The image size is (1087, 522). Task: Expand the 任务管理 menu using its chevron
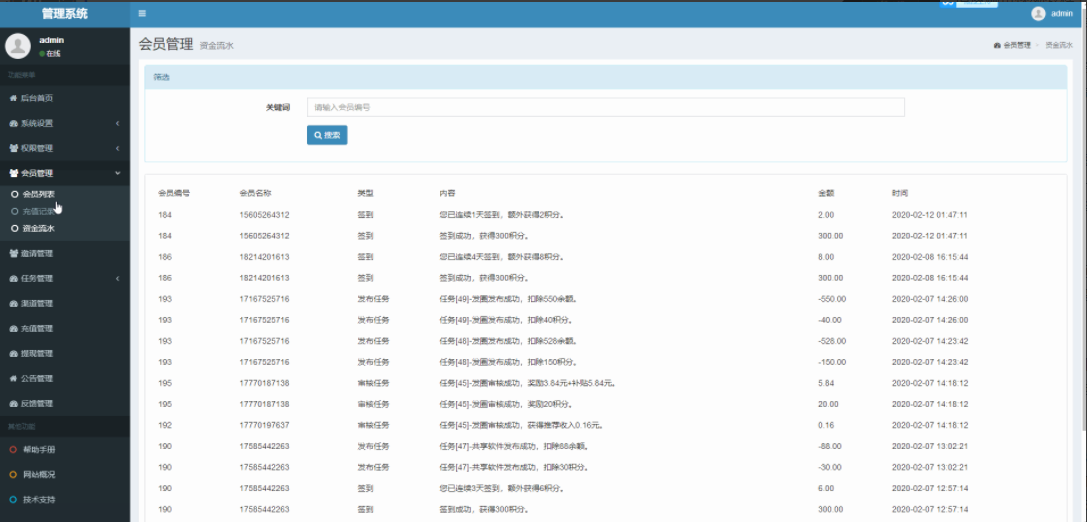[x=117, y=278]
